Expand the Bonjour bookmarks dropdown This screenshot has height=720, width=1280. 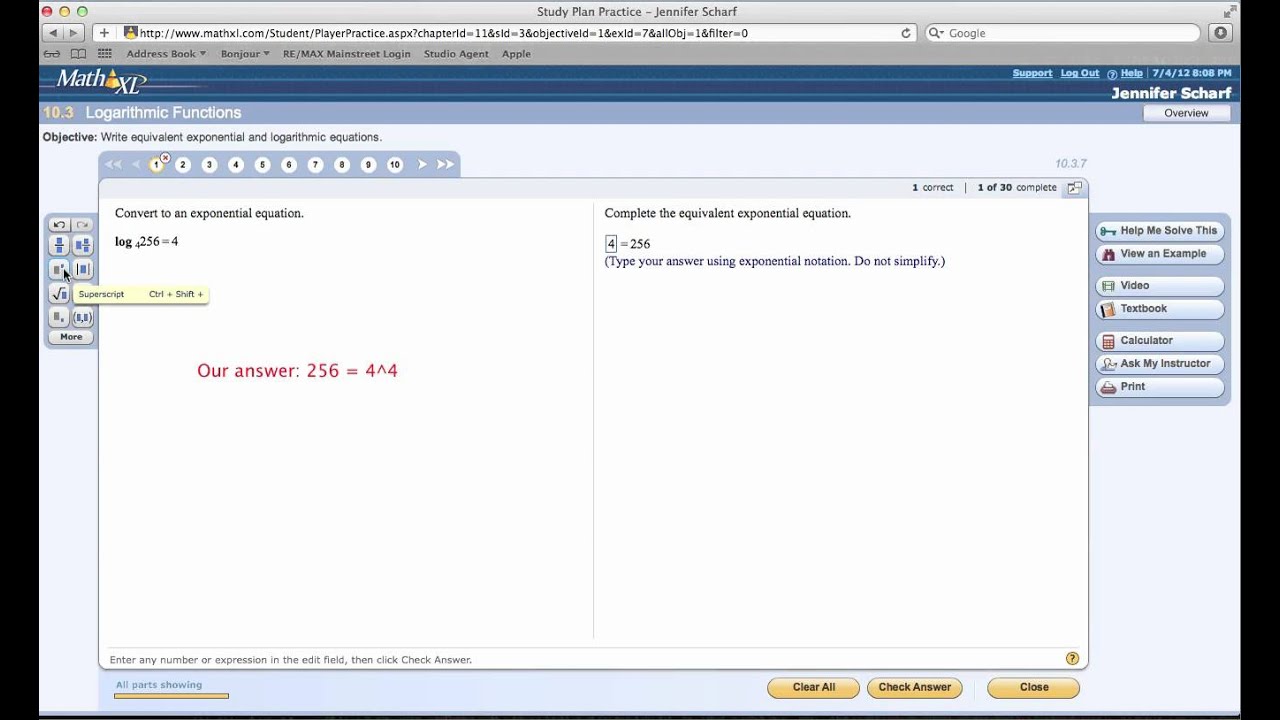click(x=245, y=54)
